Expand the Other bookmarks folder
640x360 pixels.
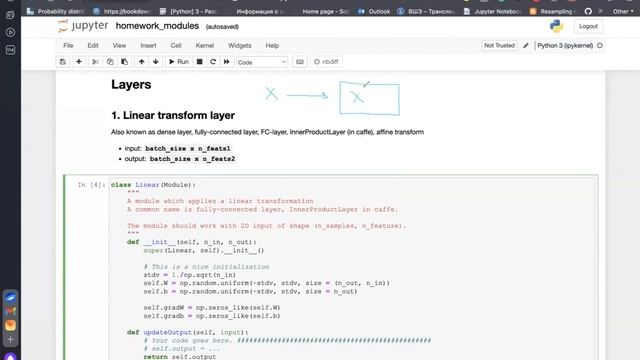tap(623, 11)
